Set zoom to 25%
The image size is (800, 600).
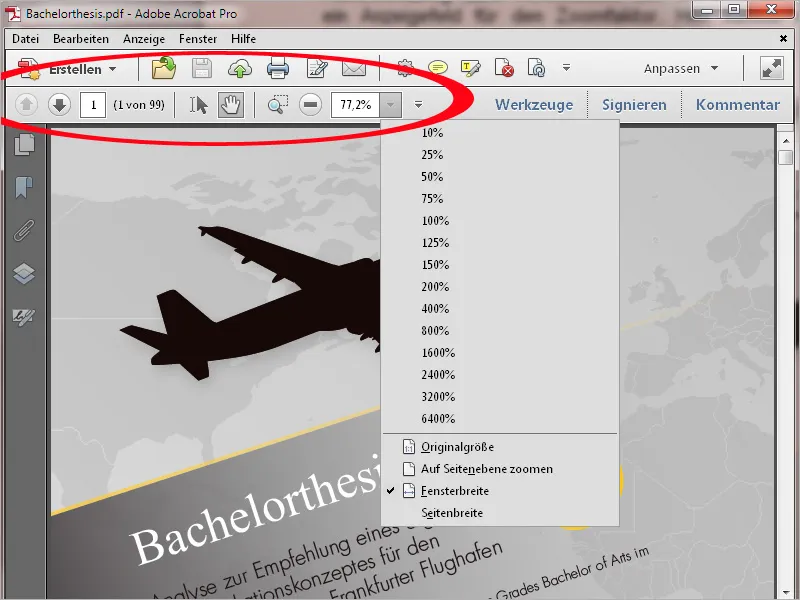coord(500,155)
